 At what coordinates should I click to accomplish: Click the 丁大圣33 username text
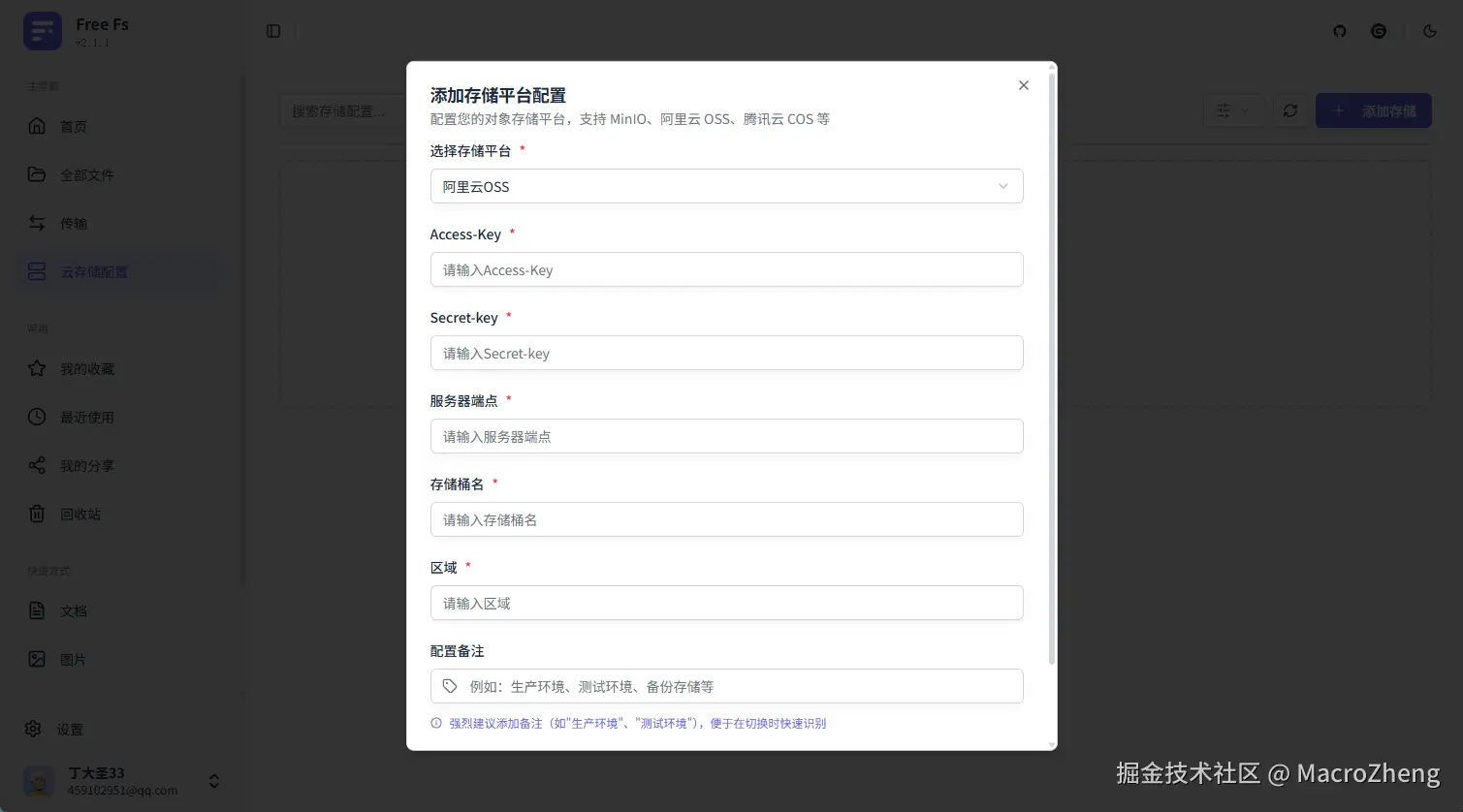click(x=97, y=773)
